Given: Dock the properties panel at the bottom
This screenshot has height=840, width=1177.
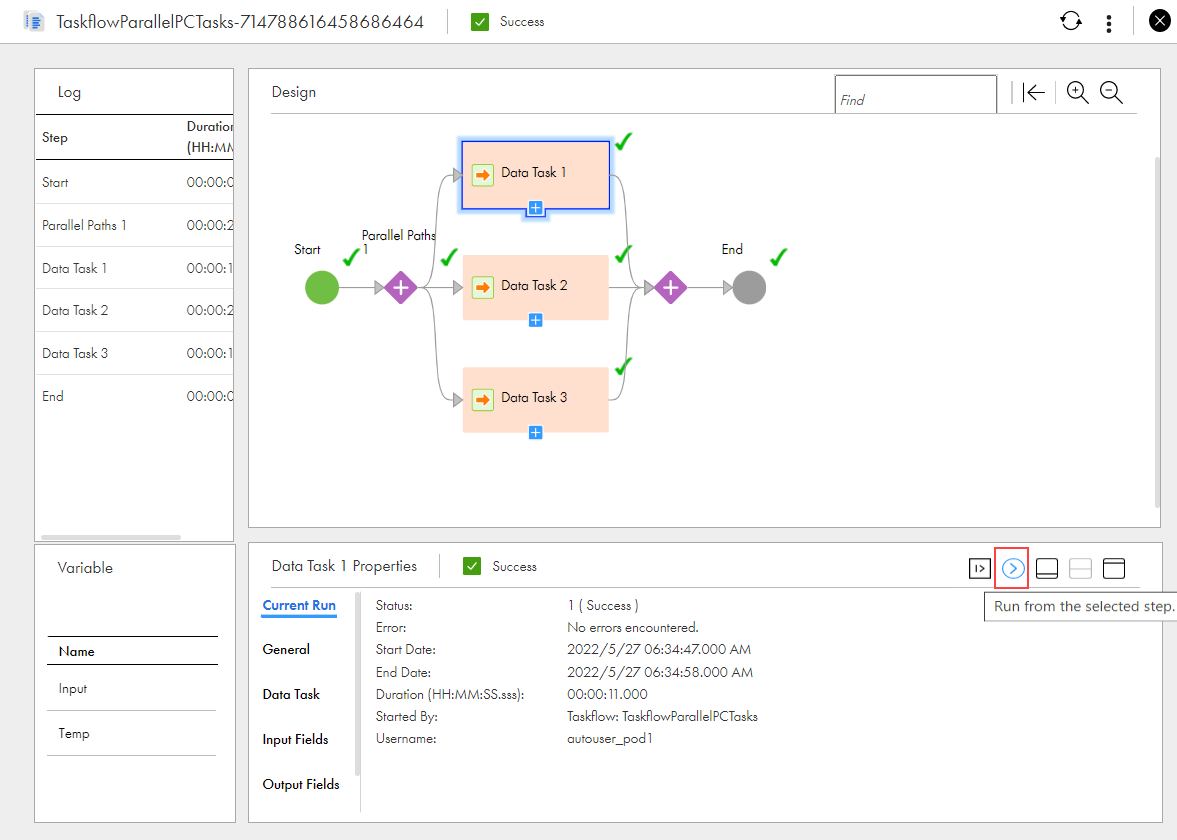Looking at the screenshot, I should (1046, 568).
